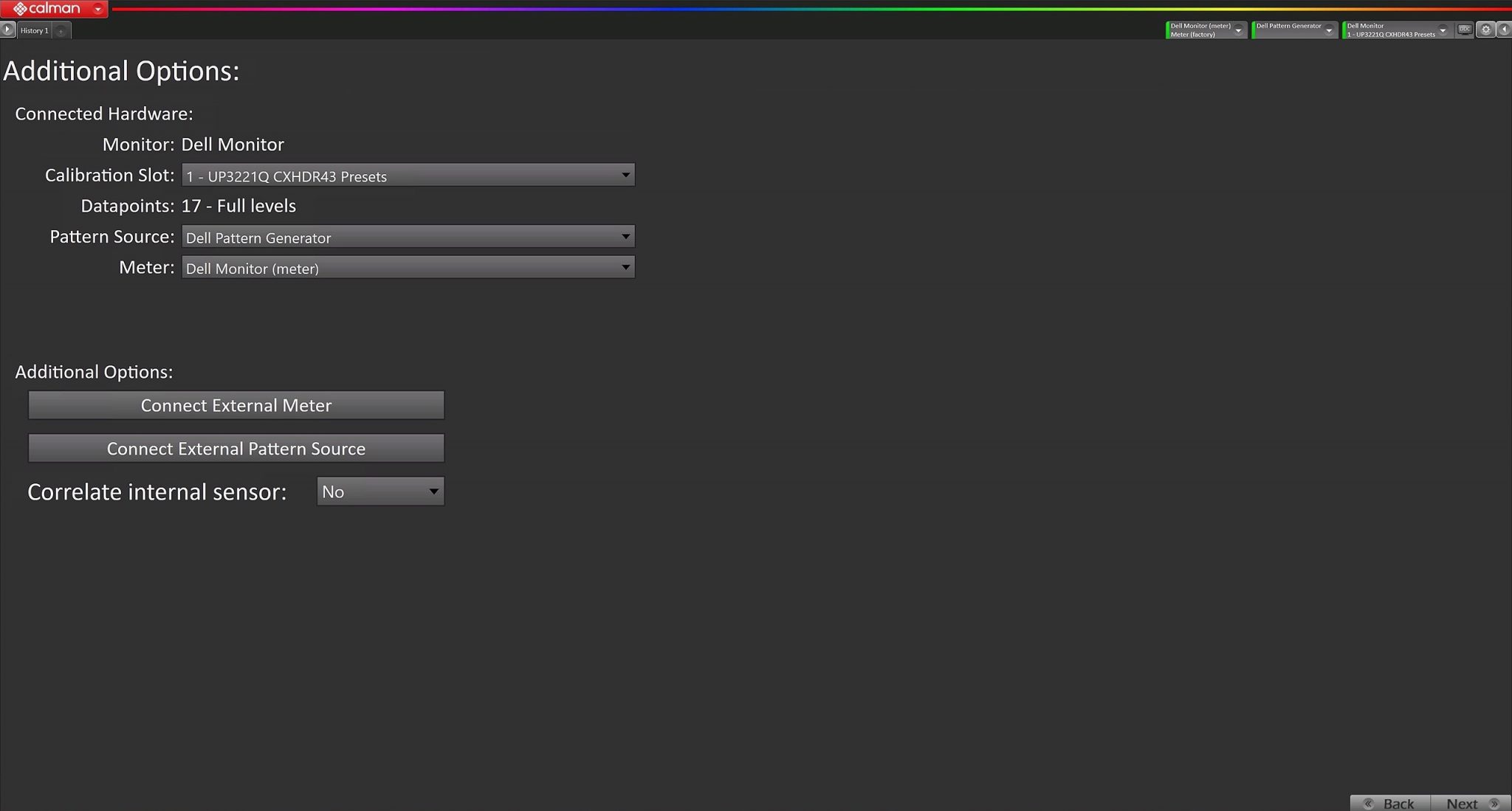Click the window resize icon top right
Screen dimensions: 1512x811
click(x=1464, y=28)
